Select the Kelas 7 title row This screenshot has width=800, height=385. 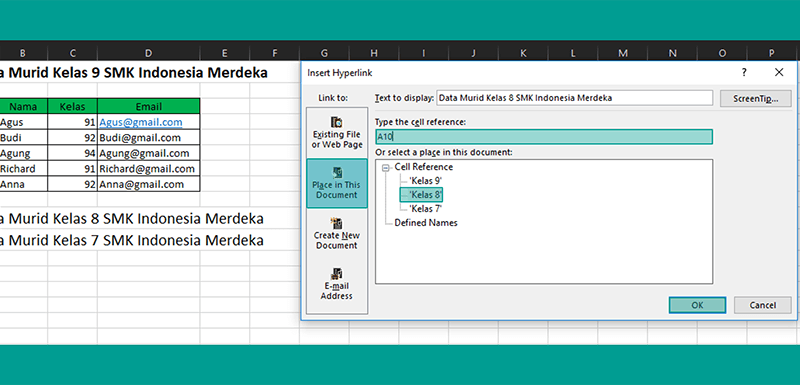pos(132,240)
